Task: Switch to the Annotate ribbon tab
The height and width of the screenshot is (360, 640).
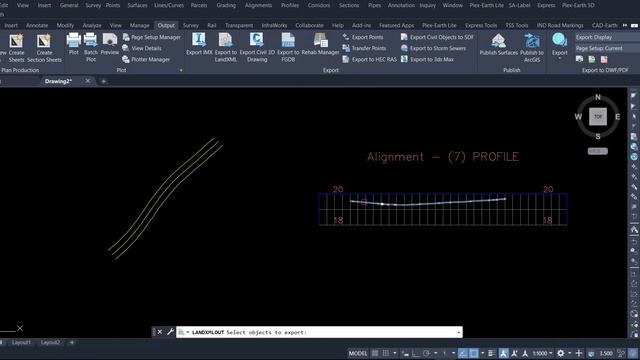Action: [x=37, y=25]
